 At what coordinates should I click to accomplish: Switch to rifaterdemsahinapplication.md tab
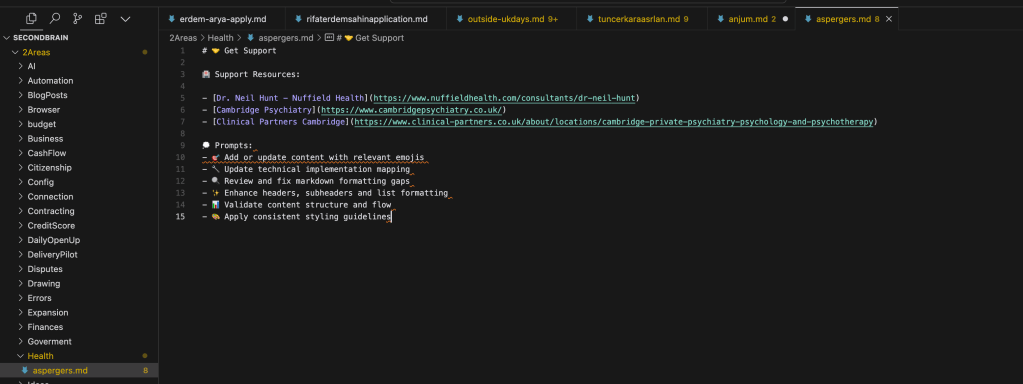pos(367,19)
